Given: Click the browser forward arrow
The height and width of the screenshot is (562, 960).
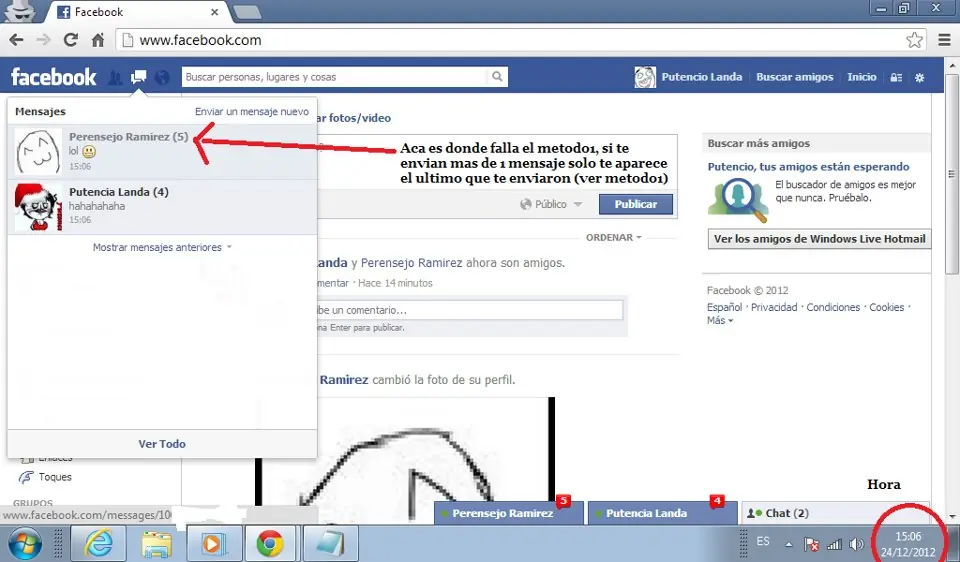Looking at the screenshot, I should (43, 40).
